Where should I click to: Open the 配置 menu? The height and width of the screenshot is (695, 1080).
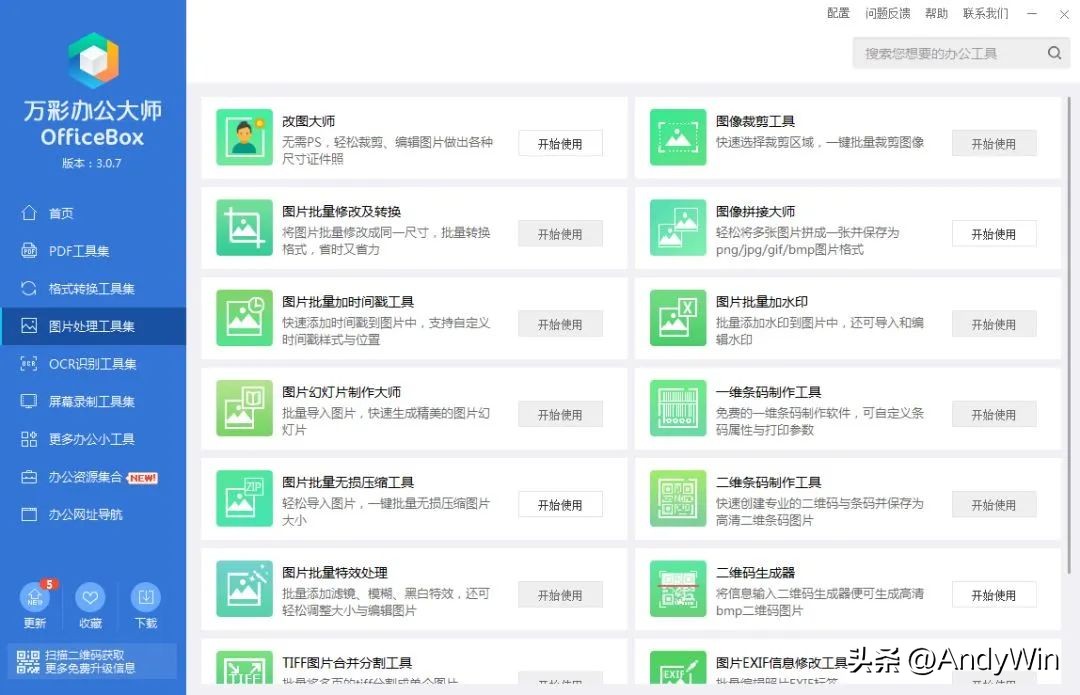838,13
